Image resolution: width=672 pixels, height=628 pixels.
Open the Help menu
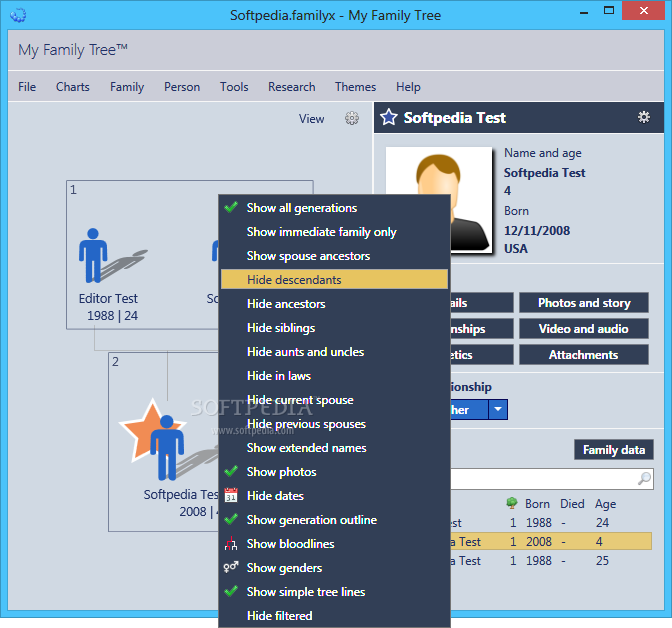coord(408,87)
